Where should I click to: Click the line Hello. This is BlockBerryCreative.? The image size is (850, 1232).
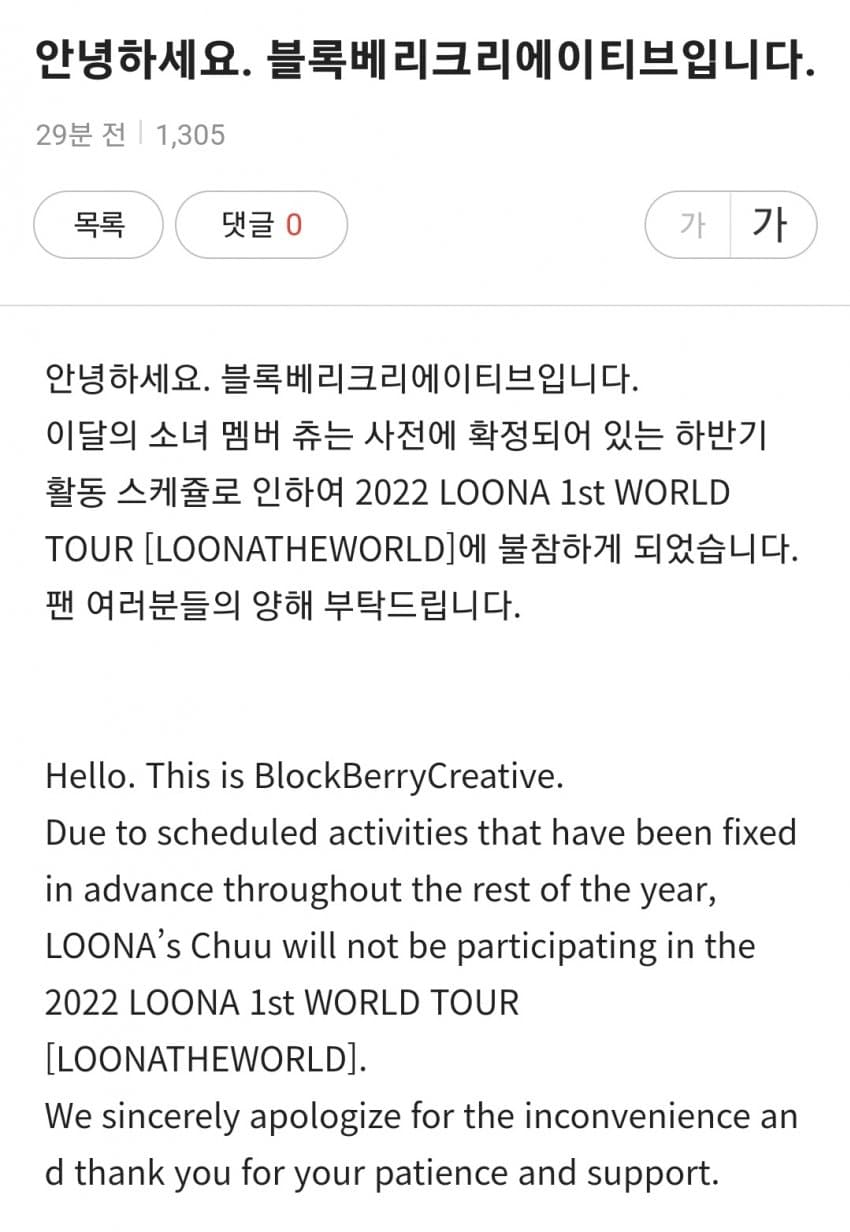[x=304, y=777]
